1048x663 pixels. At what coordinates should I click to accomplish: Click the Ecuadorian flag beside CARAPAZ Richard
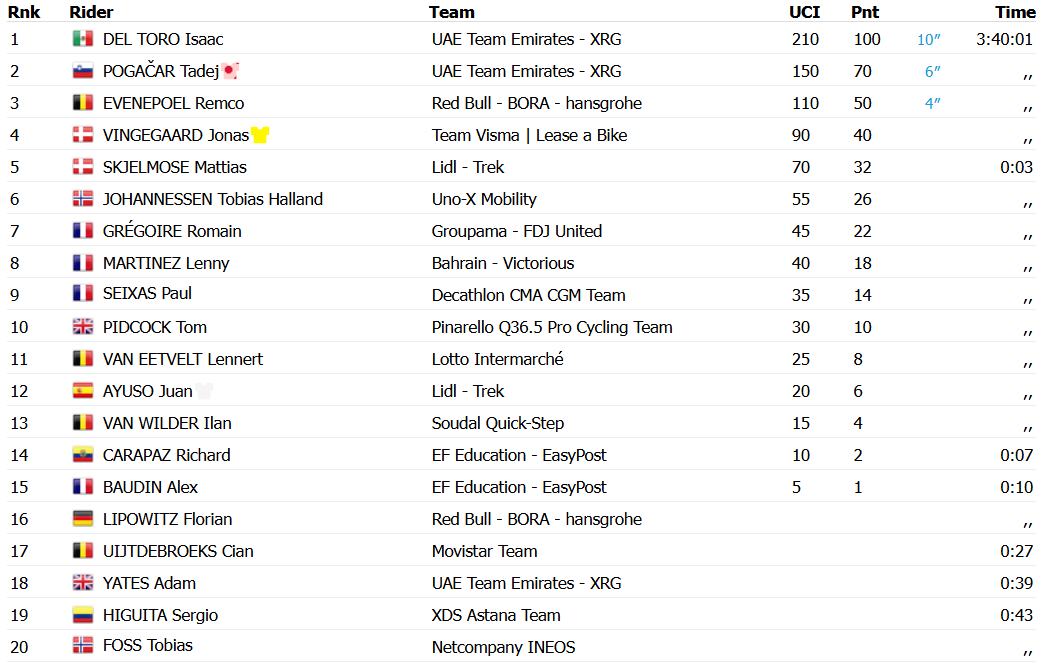coord(83,454)
